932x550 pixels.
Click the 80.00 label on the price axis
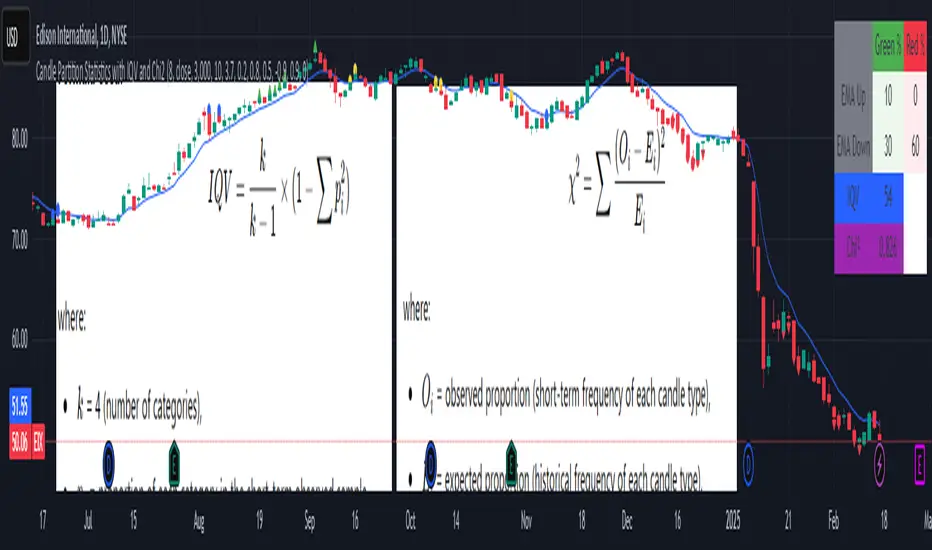[x=20, y=139]
